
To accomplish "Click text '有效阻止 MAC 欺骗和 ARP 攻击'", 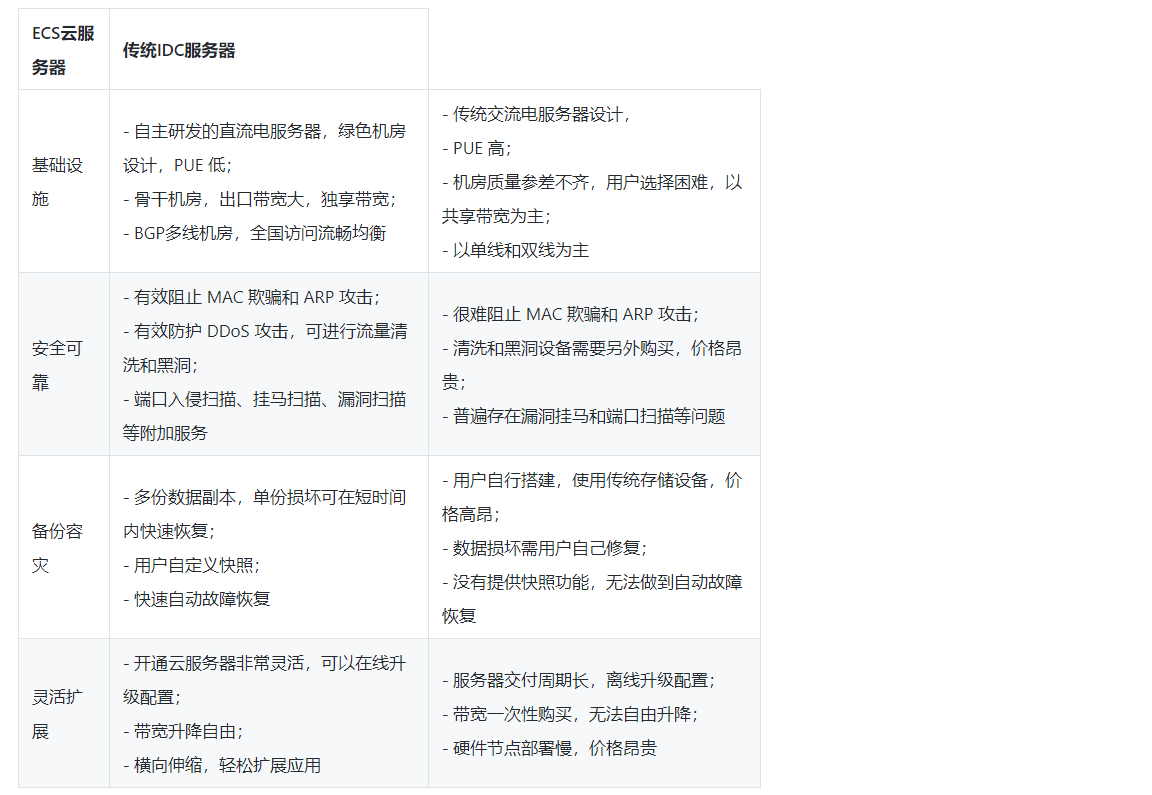I will pos(253,297).
